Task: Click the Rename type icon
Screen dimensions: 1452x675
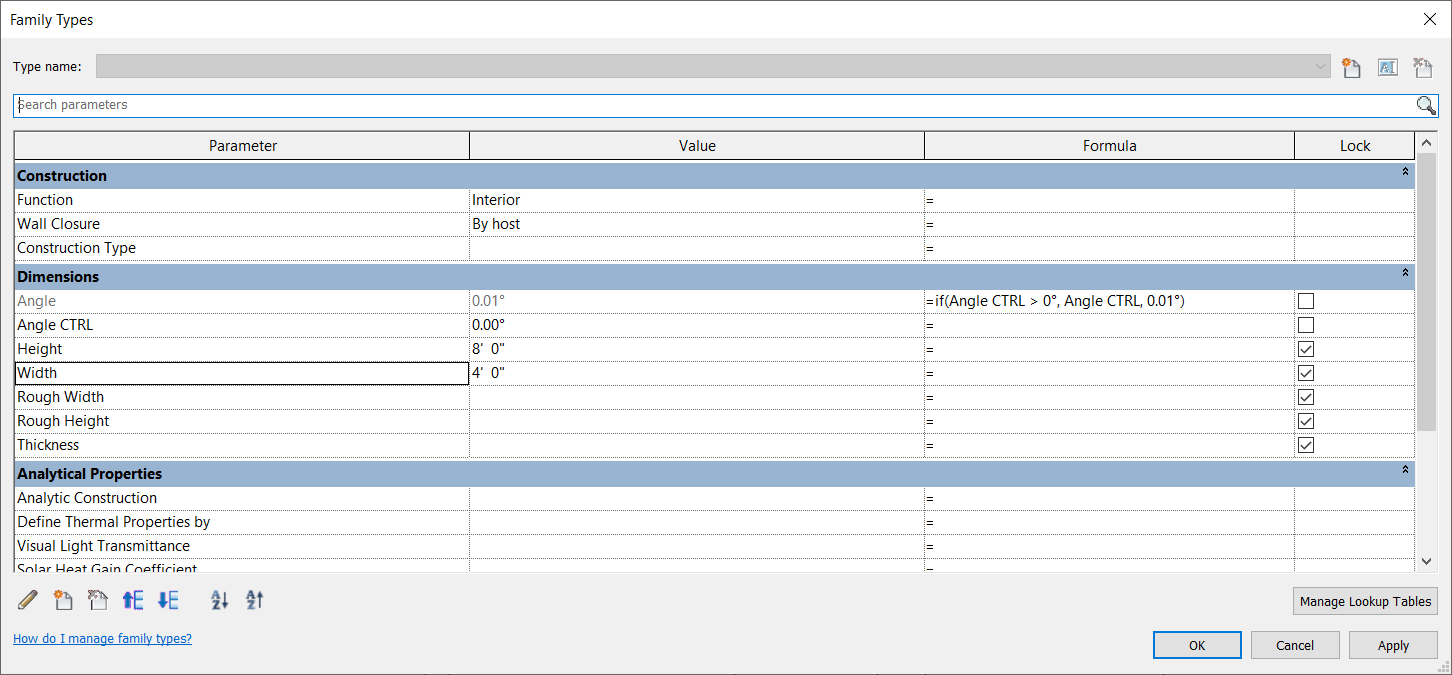Action: pyautogui.click(x=1388, y=66)
